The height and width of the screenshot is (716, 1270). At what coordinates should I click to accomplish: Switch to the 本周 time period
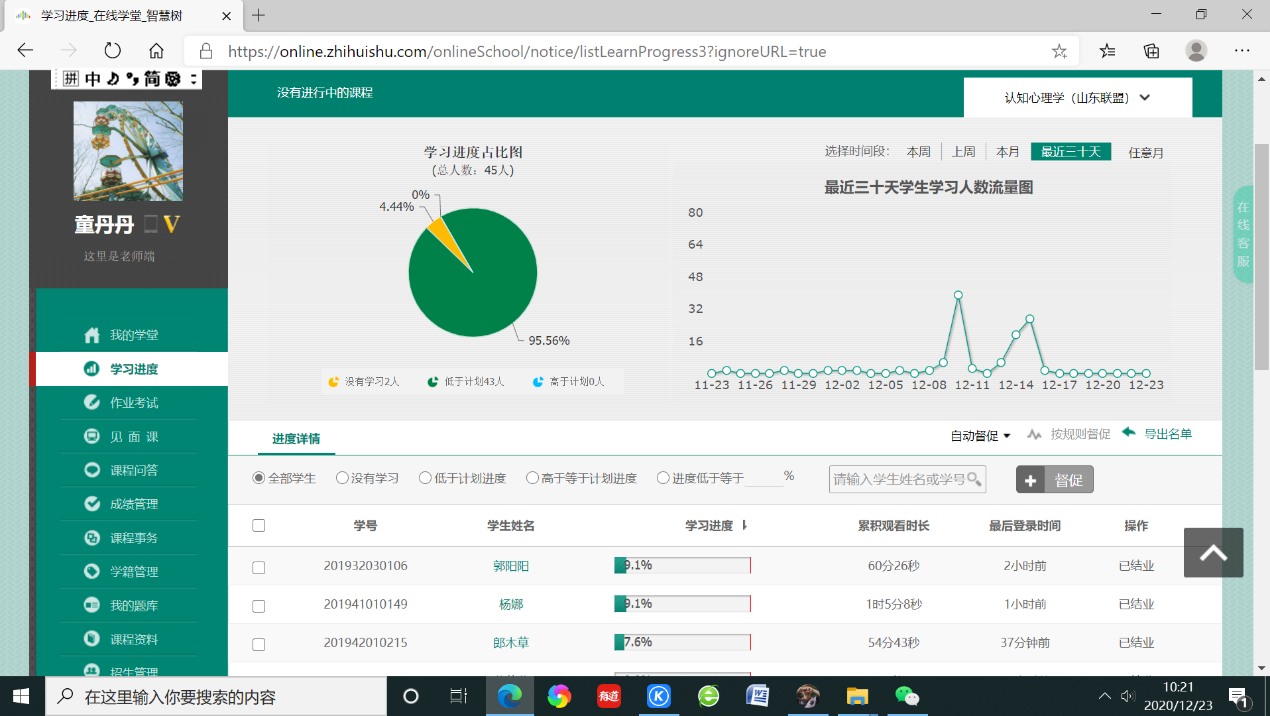coord(918,152)
